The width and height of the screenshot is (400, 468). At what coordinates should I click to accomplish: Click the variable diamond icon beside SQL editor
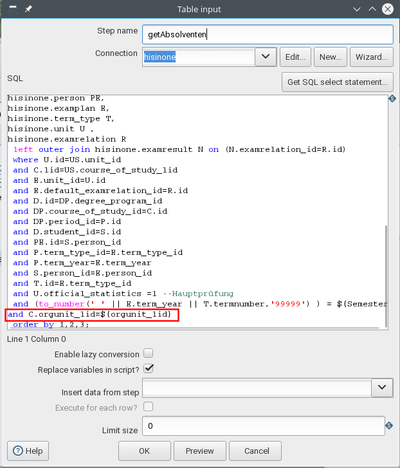[x=392, y=99]
